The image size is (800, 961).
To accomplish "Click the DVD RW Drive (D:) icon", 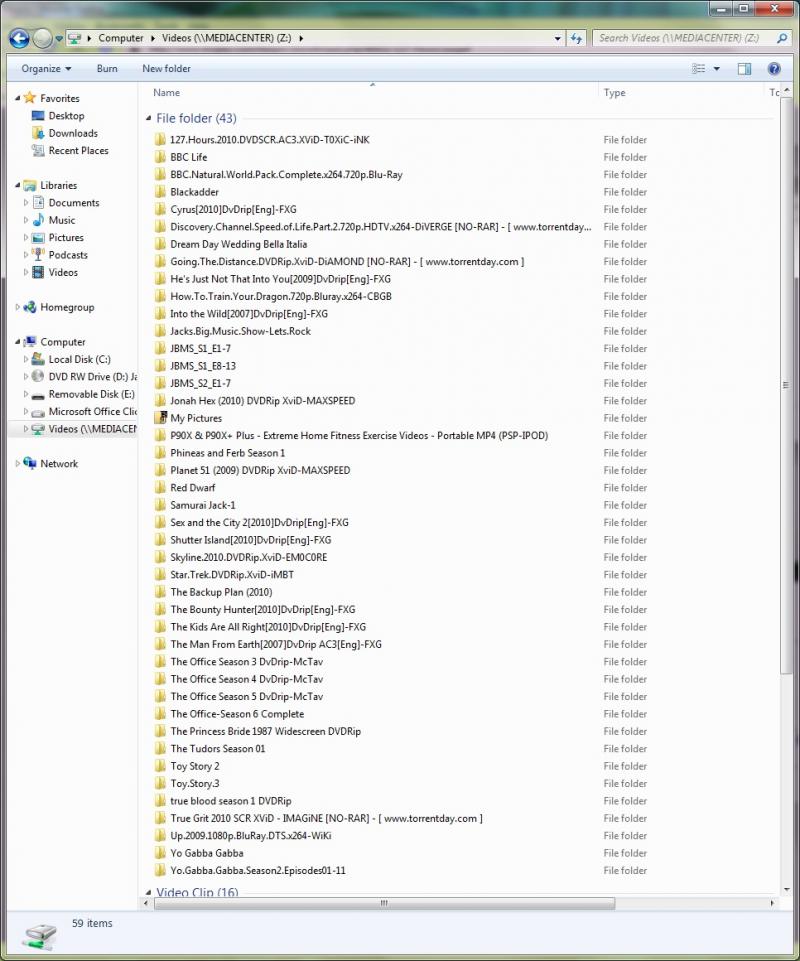I will [x=38, y=376].
